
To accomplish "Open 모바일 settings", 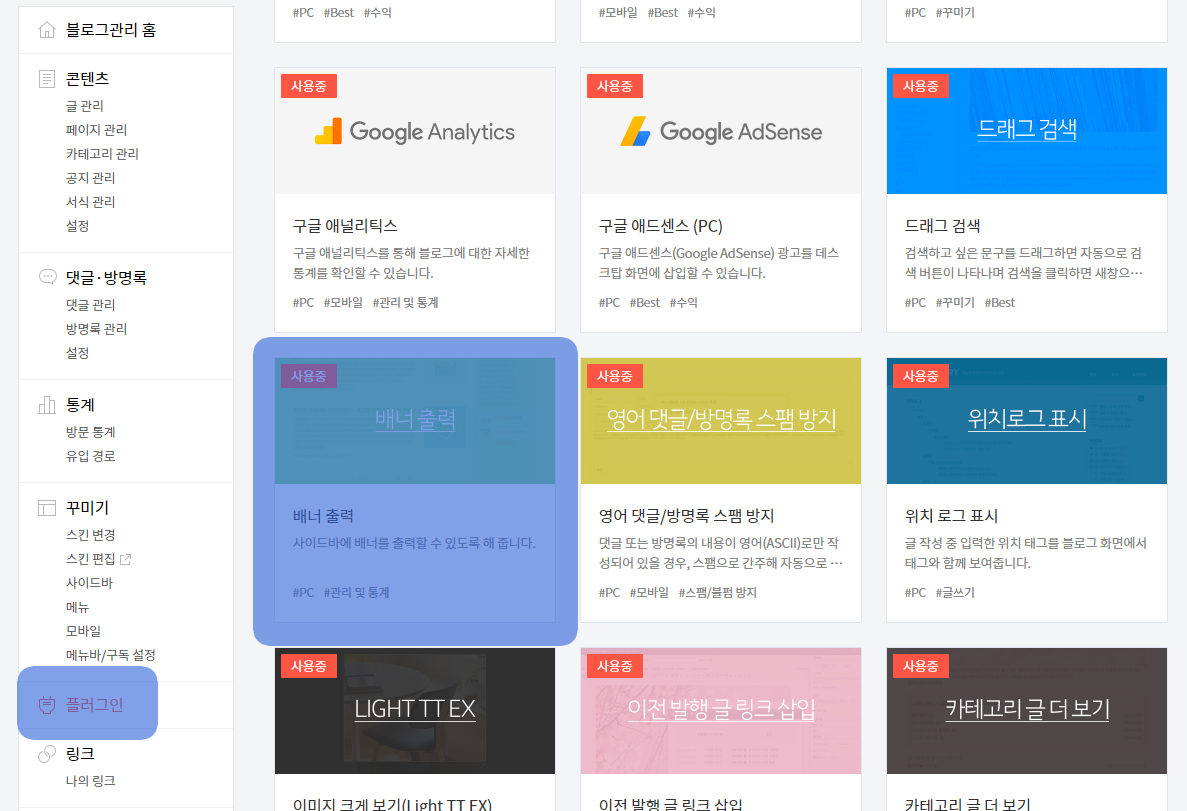I will (83, 632).
